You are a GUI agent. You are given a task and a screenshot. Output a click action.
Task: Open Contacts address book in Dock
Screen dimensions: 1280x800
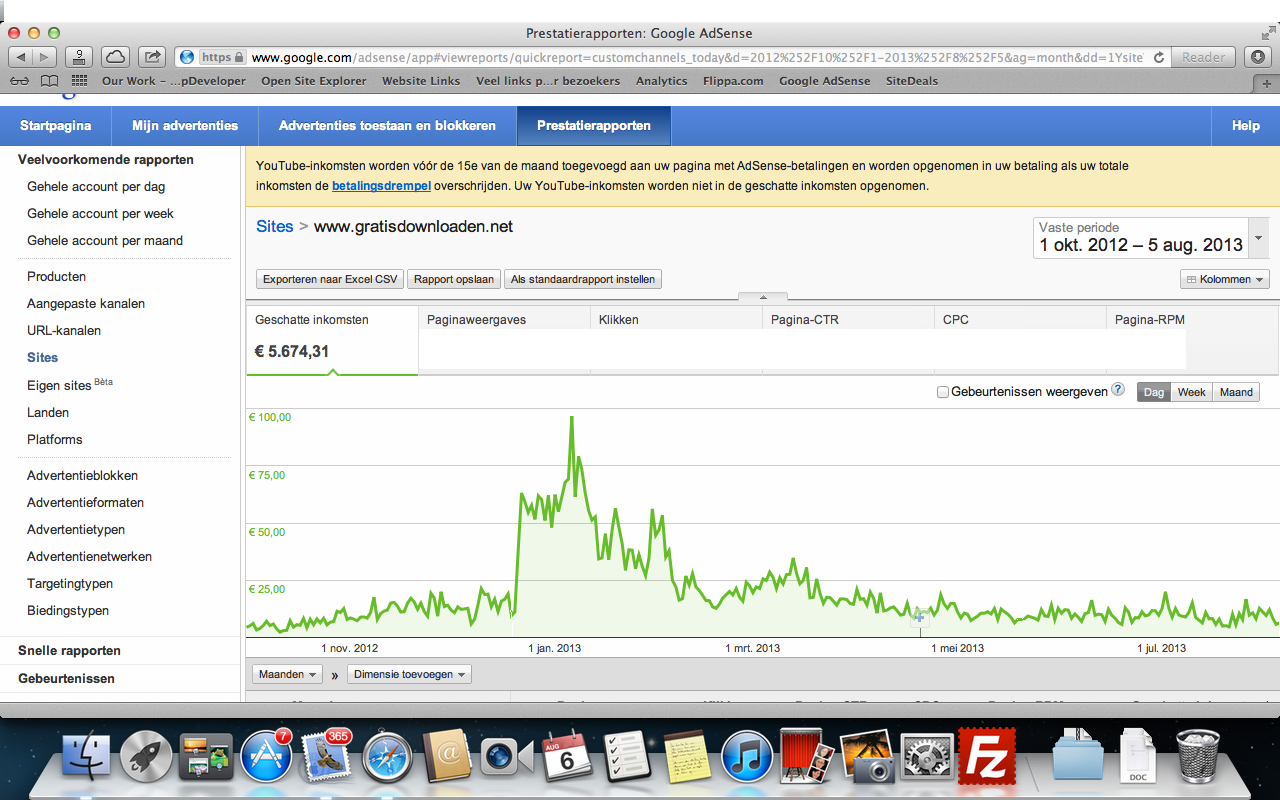447,756
